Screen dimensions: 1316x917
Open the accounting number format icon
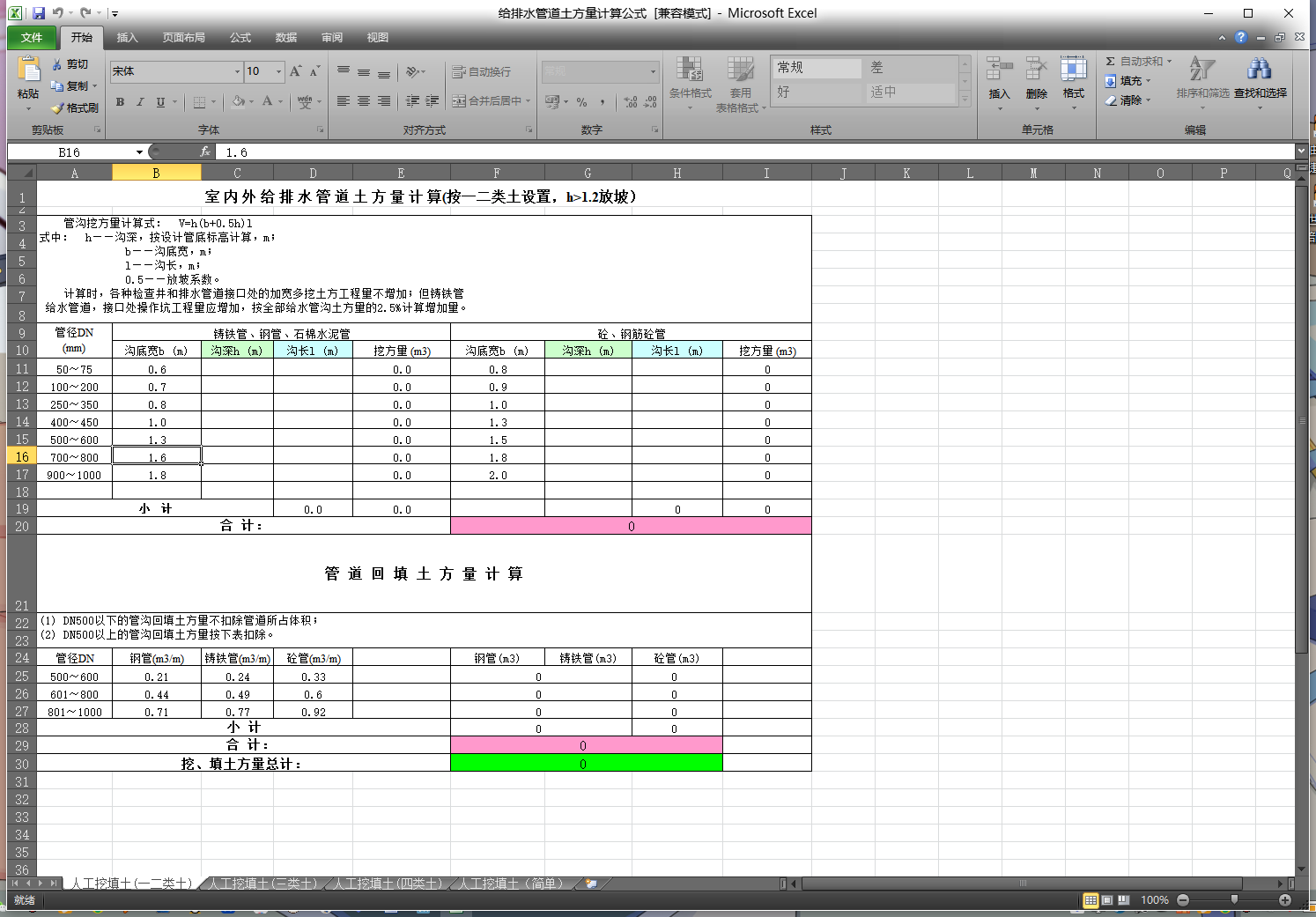[552, 102]
